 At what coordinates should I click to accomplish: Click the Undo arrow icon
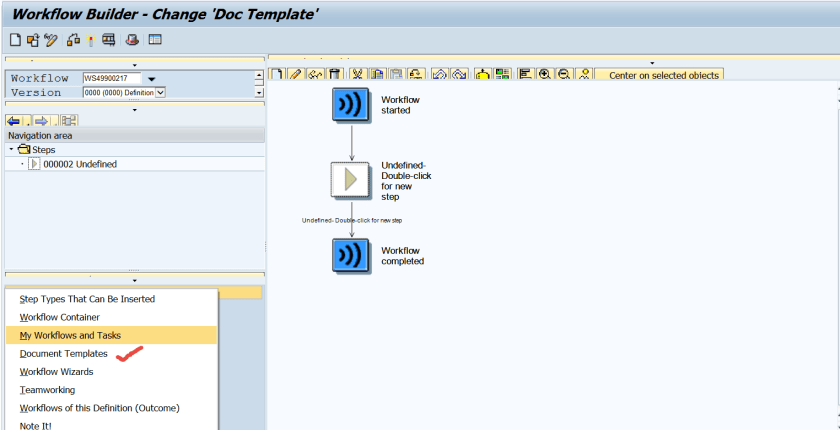439,74
